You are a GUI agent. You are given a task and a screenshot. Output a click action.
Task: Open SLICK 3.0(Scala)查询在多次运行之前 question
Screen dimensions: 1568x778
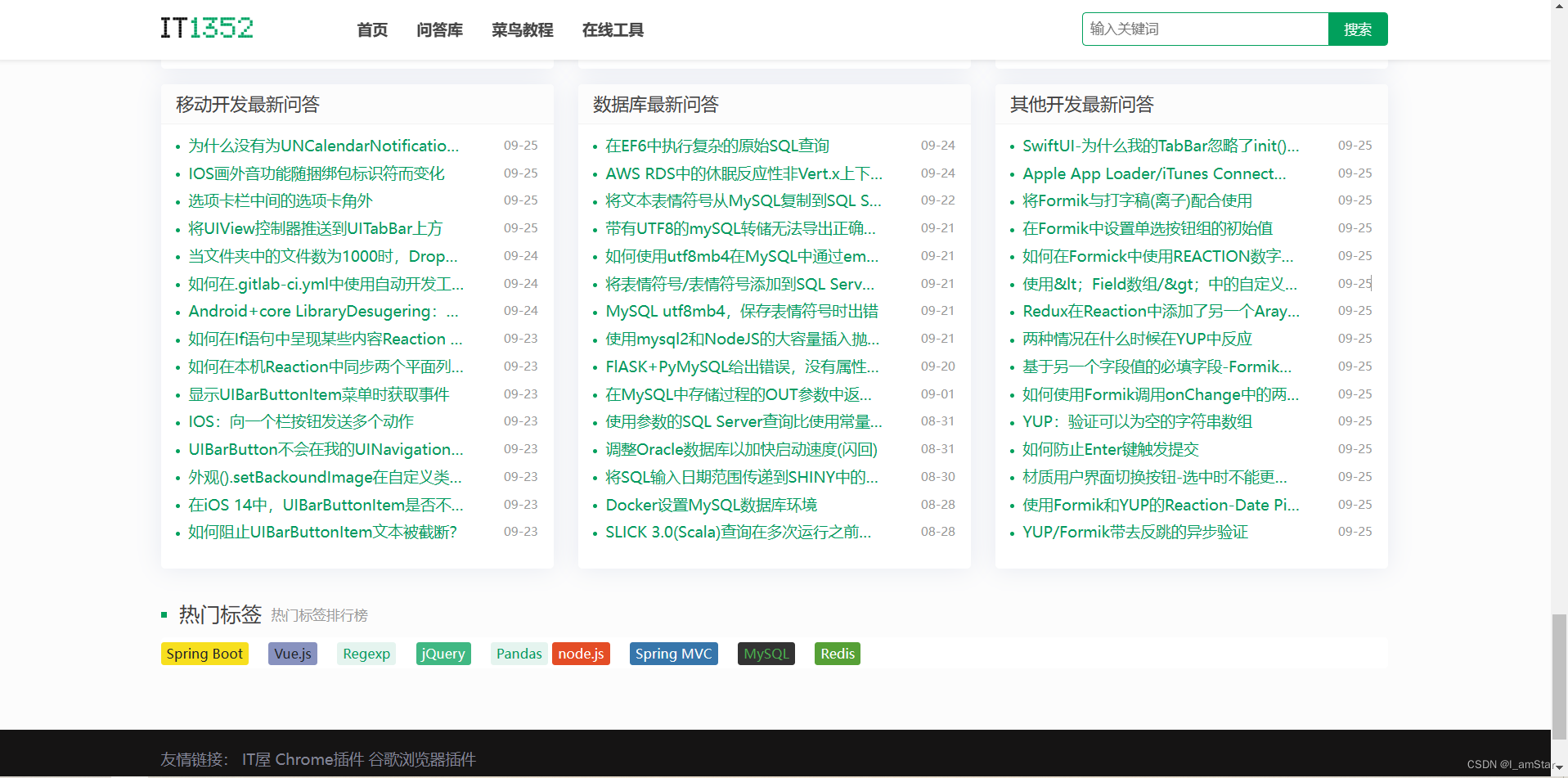pos(739,532)
